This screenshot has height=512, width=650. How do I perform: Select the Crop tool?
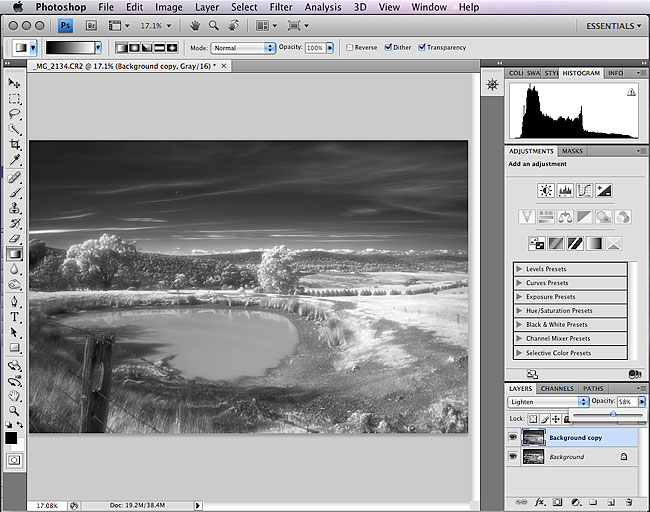coord(15,145)
